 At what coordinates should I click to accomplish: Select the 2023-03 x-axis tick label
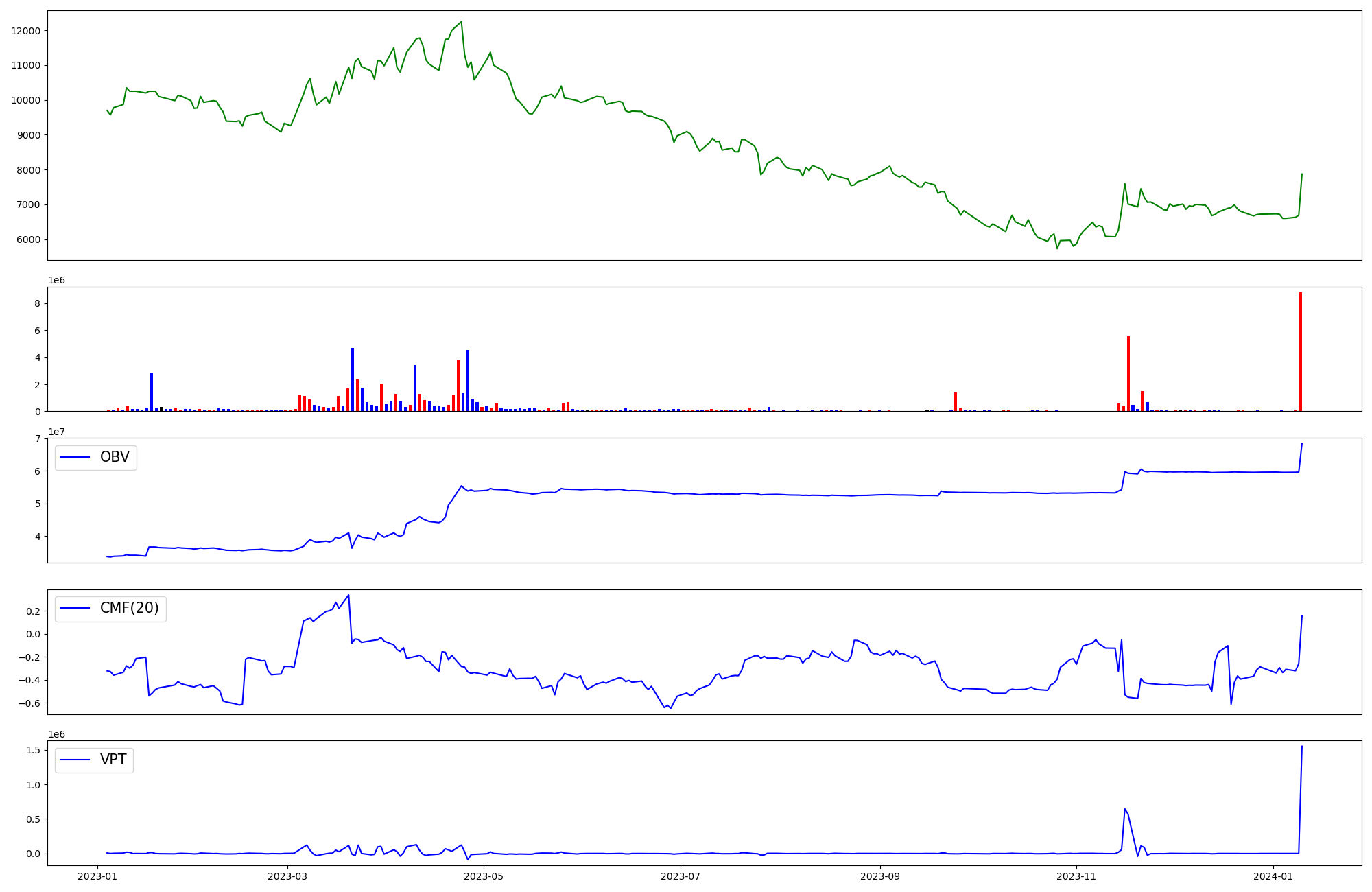tap(287, 876)
